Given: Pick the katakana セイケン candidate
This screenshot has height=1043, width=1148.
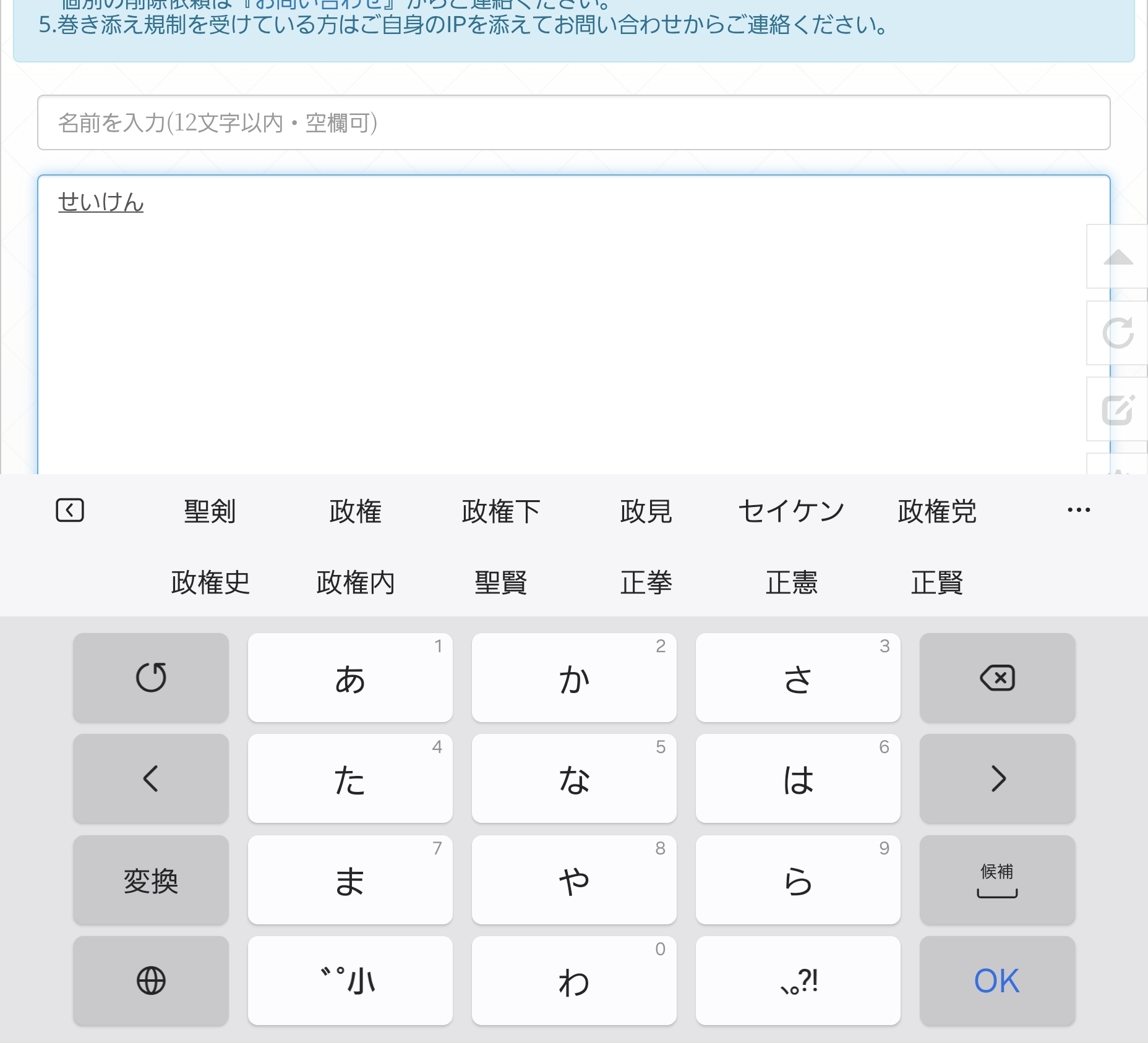Looking at the screenshot, I should 791,511.
